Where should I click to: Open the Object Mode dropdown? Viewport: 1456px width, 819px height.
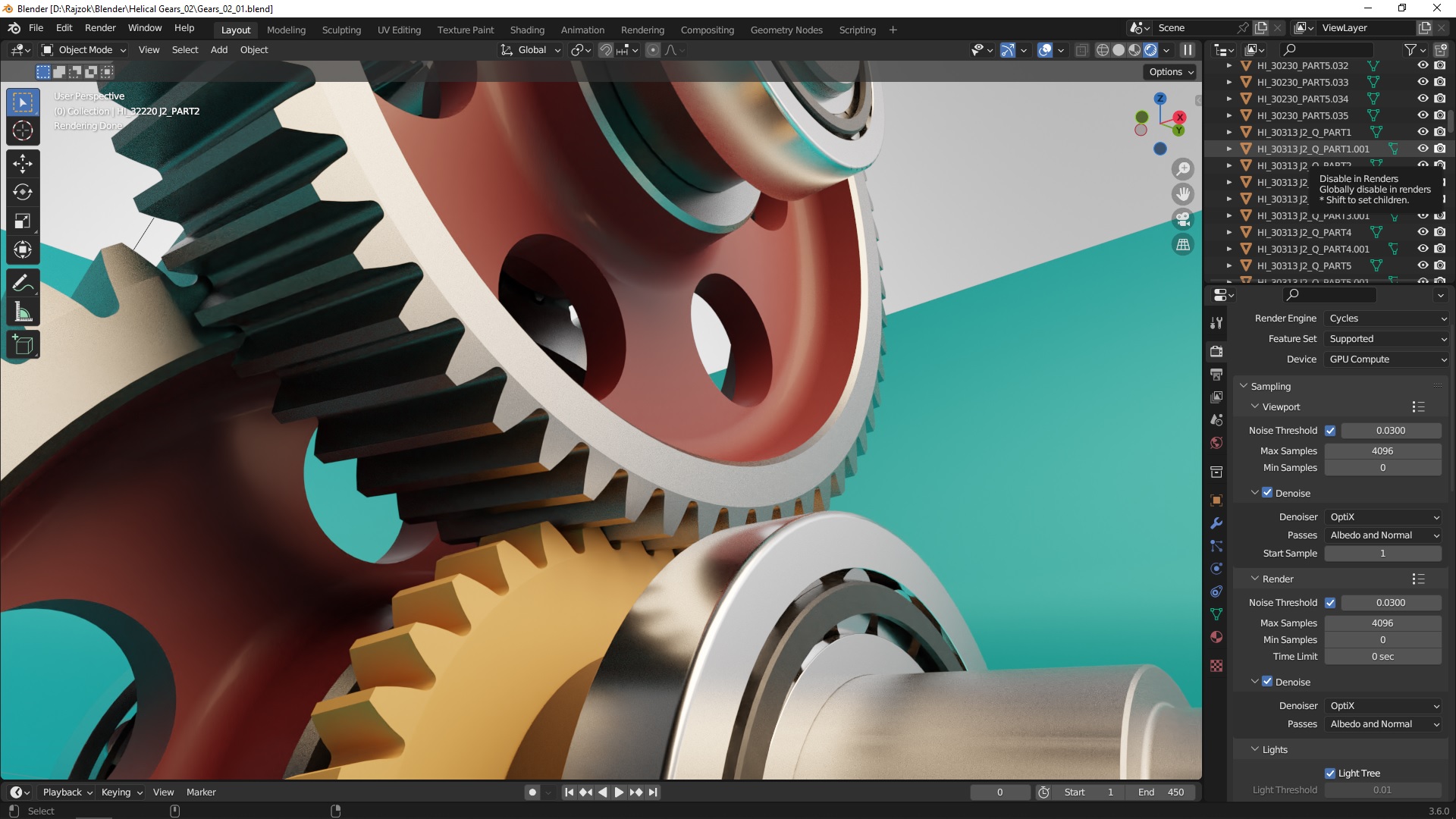[84, 50]
